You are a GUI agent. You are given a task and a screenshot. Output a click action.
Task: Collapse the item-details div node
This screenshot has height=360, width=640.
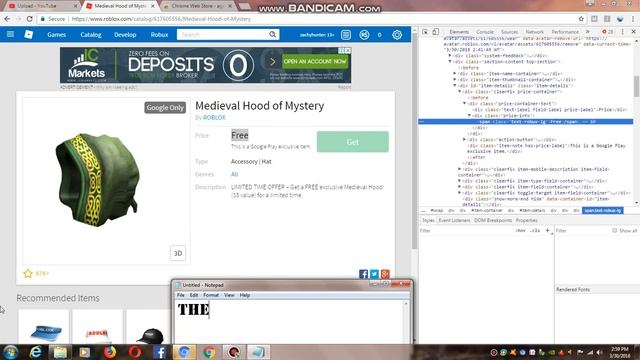tap(455, 86)
